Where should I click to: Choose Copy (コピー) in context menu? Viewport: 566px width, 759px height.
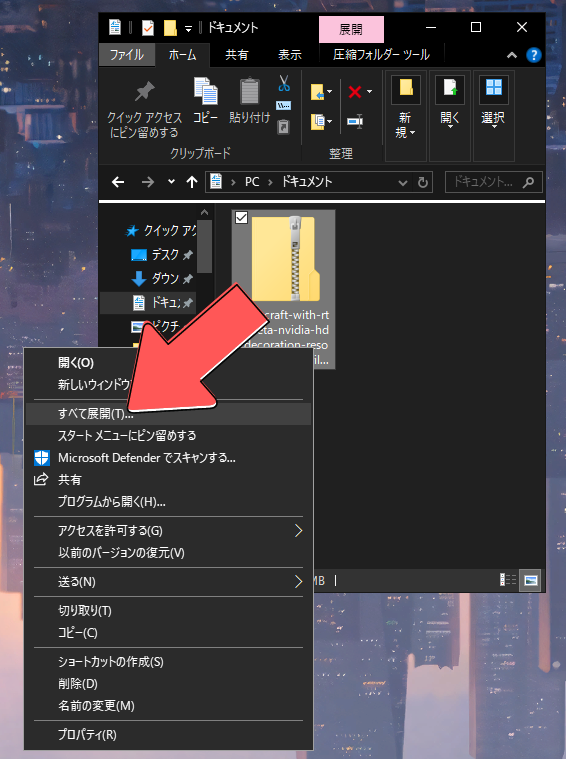[x=168, y=633]
